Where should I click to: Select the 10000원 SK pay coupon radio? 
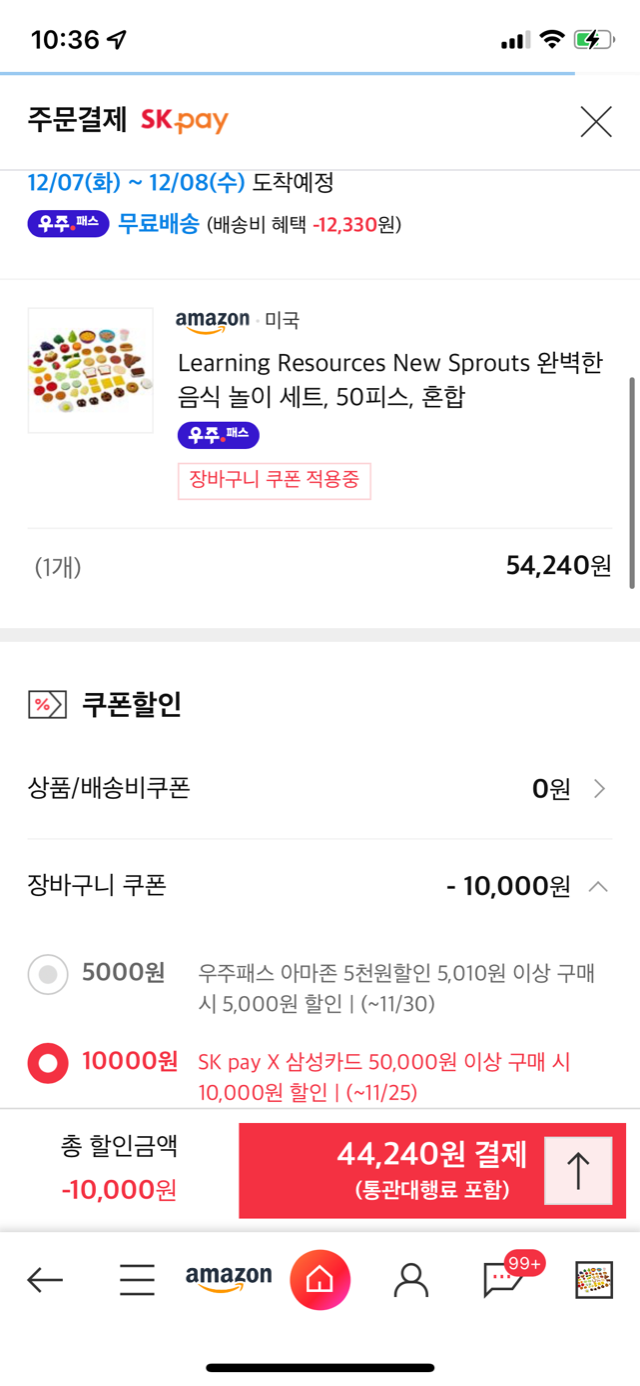[x=48, y=1063]
